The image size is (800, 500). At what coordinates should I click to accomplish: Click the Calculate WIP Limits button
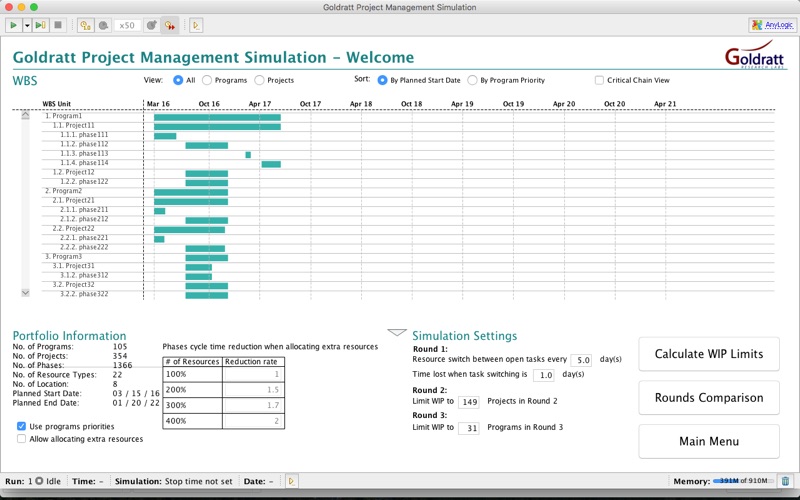tap(709, 354)
